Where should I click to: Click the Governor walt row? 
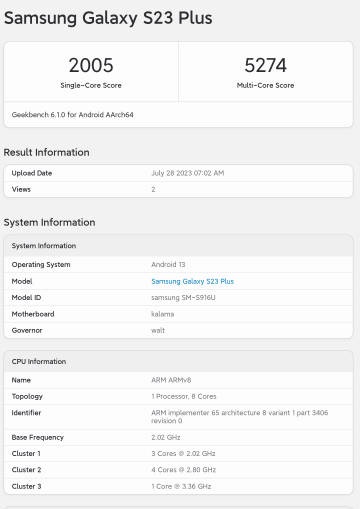click(178, 330)
